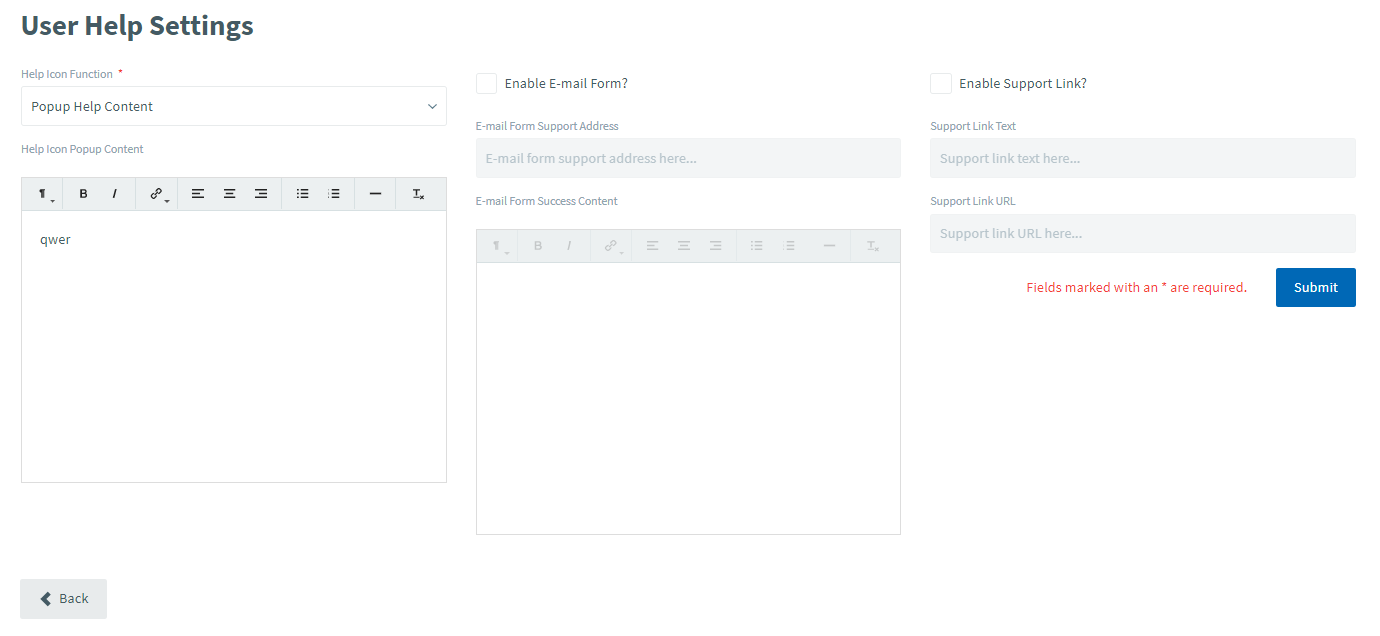Image resolution: width=1380 pixels, height=636 pixels.
Task: Insert bulleted list in Help Popup editor
Action: click(302, 194)
